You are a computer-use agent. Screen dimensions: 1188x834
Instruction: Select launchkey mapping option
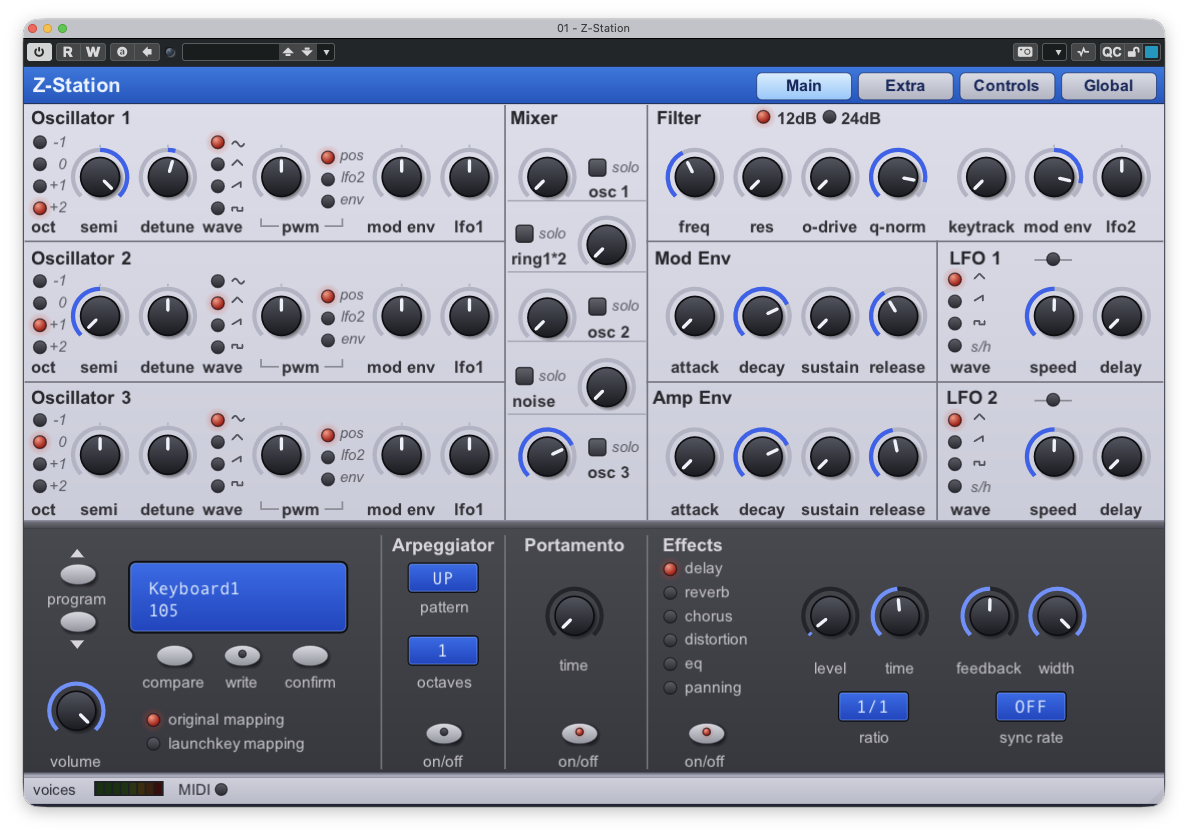[153, 744]
